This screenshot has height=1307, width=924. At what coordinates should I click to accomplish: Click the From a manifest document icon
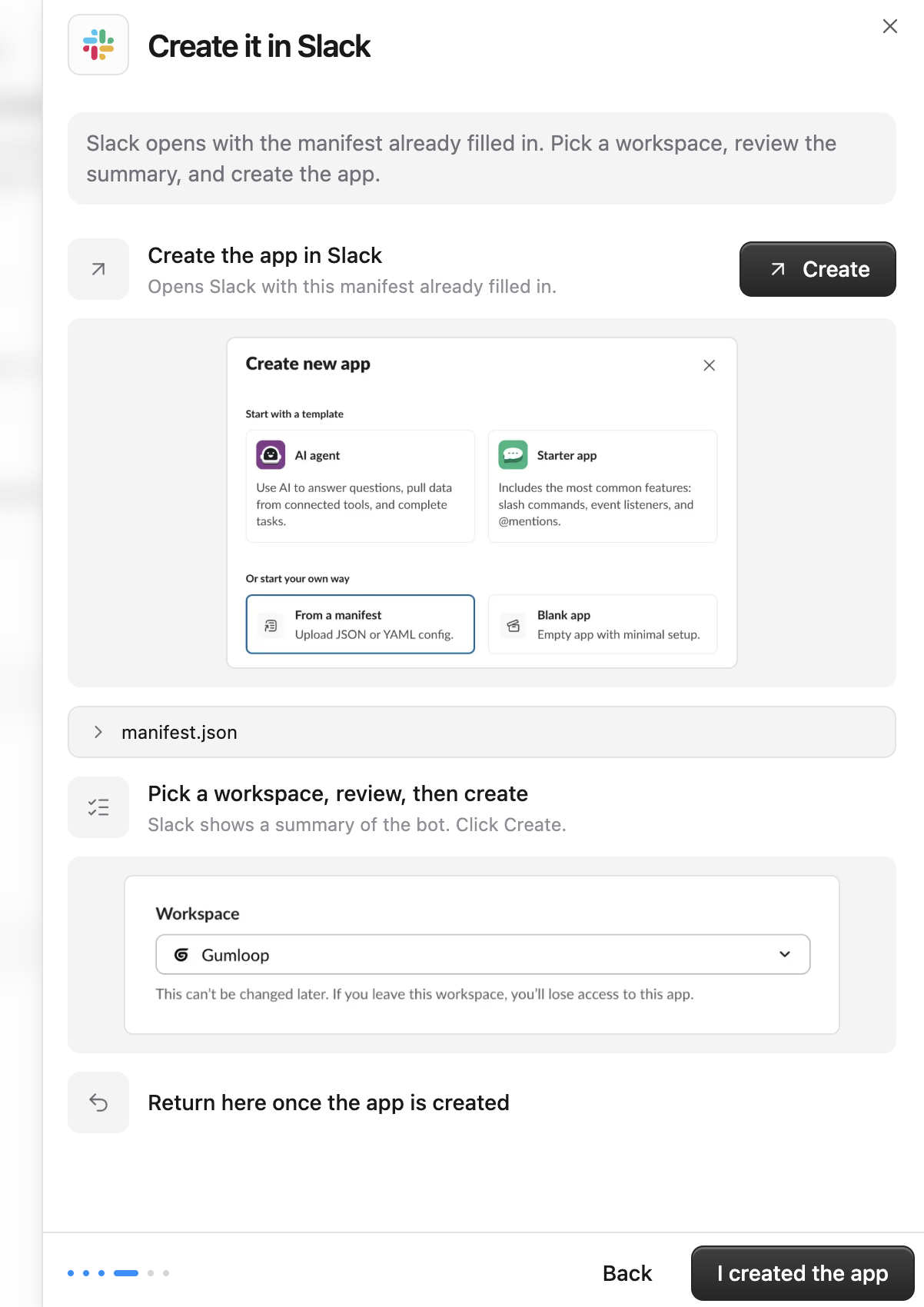(x=271, y=625)
